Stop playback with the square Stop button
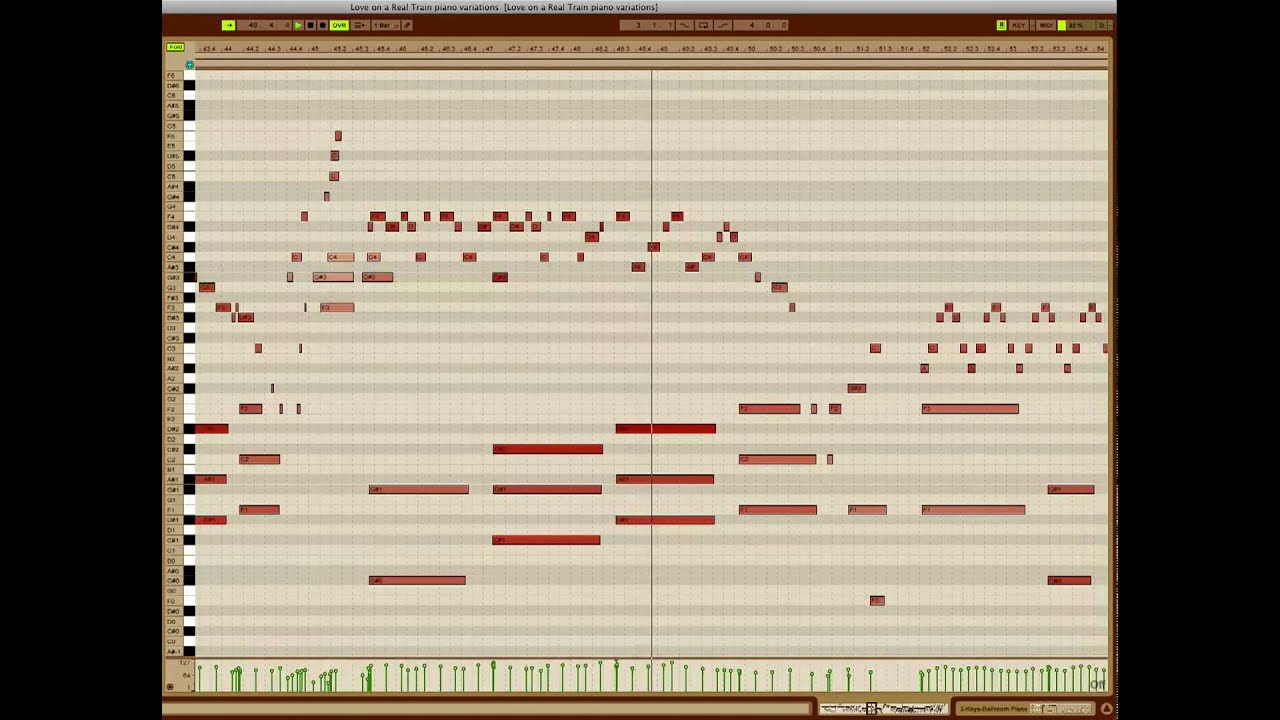The height and width of the screenshot is (720, 1280). pos(310,25)
